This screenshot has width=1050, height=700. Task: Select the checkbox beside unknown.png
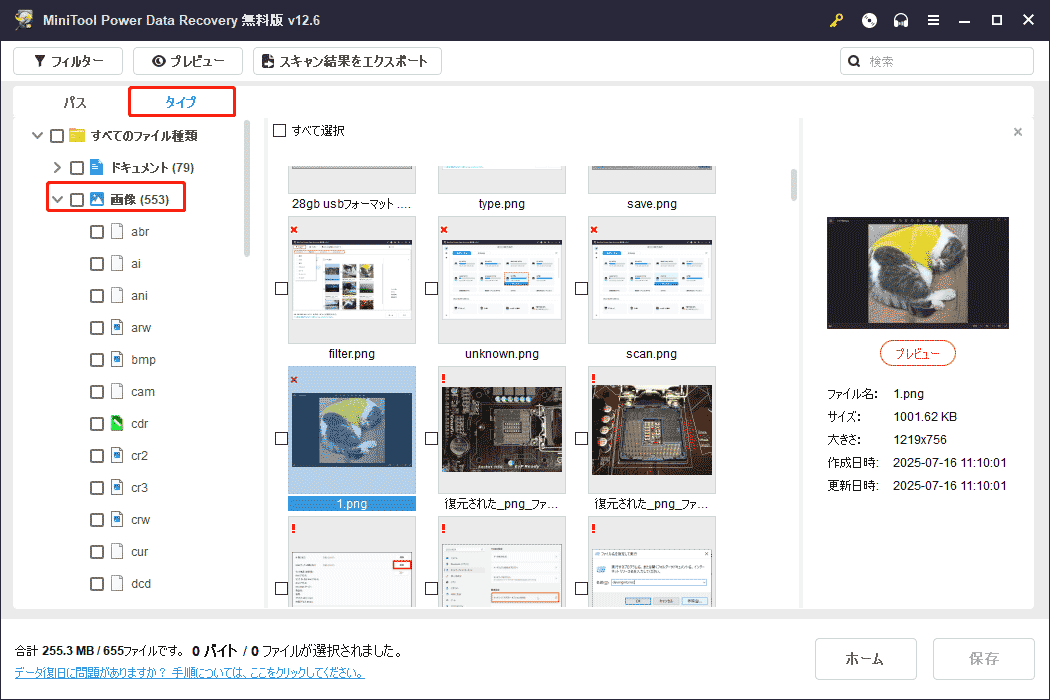pyautogui.click(x=431, y=288)
